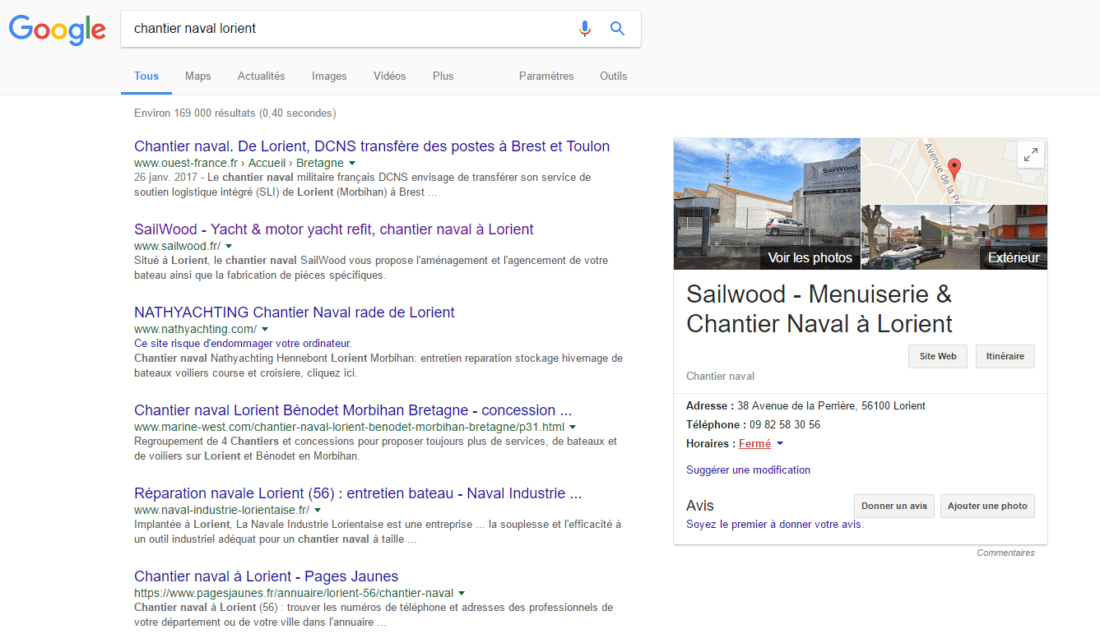
Task: Click Ajouter une photo button
Action: [x=987, y=506]
